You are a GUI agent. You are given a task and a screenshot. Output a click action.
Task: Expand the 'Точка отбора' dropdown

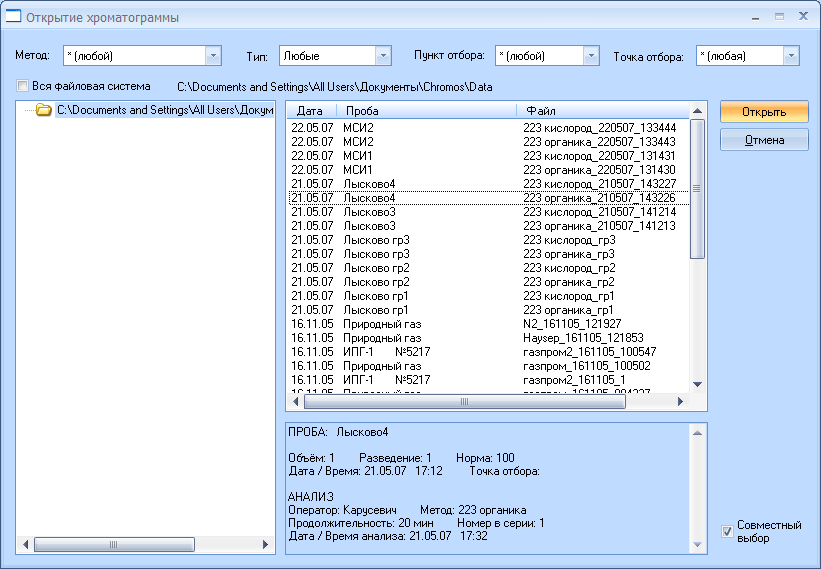click(x=791, y=56)
